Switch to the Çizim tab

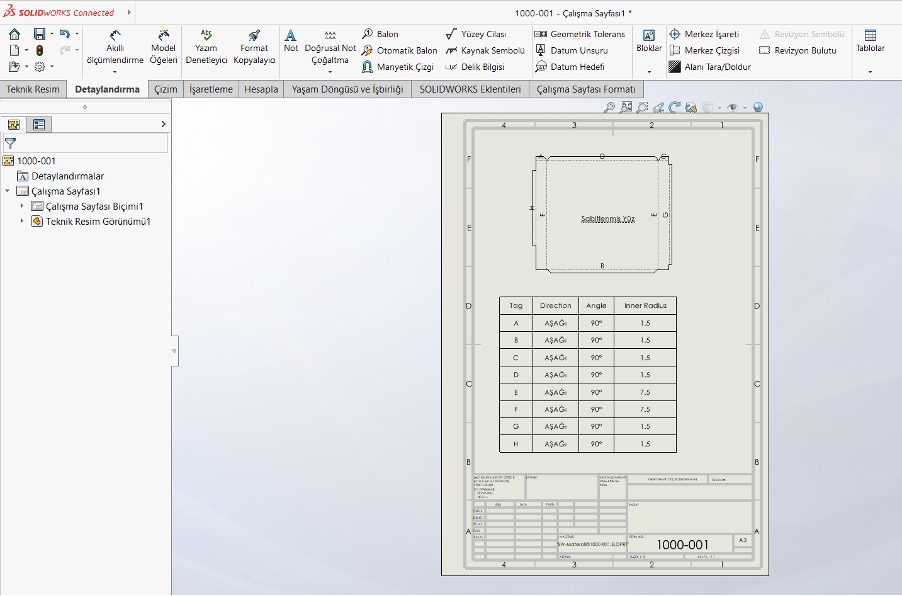[163, 89]
